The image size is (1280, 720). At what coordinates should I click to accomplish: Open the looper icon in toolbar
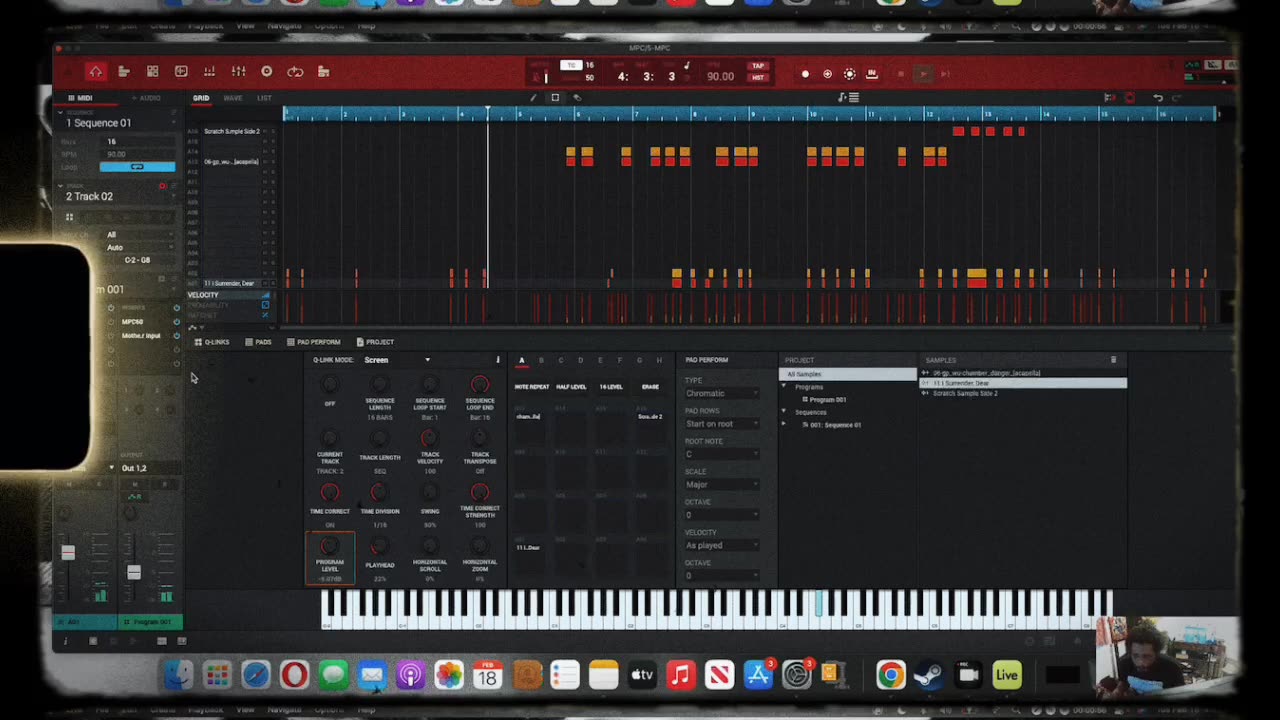click(295, 72)
